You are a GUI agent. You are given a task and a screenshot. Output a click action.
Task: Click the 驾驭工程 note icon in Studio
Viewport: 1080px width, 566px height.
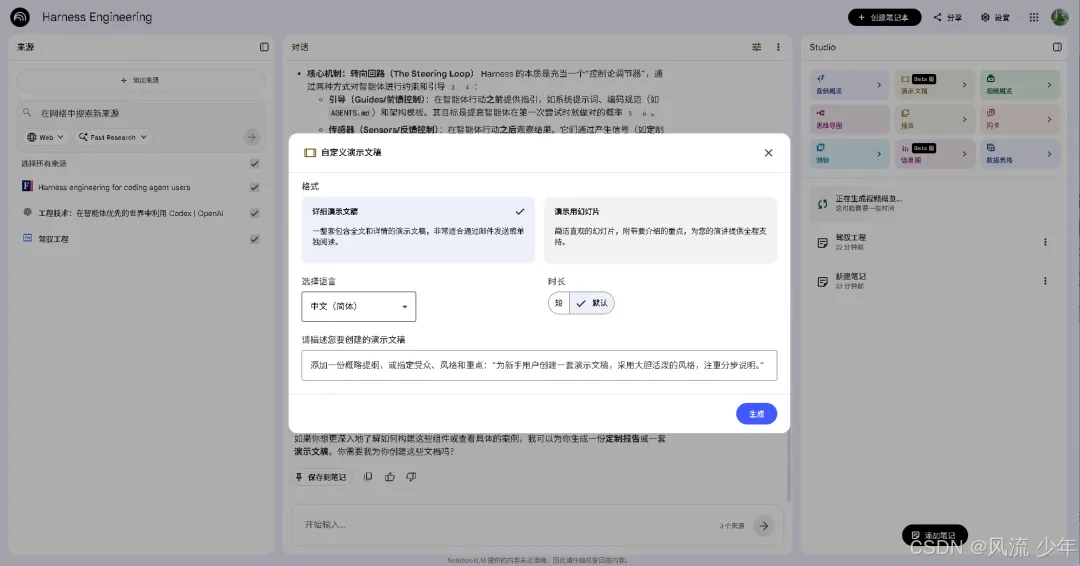point(822,242)
